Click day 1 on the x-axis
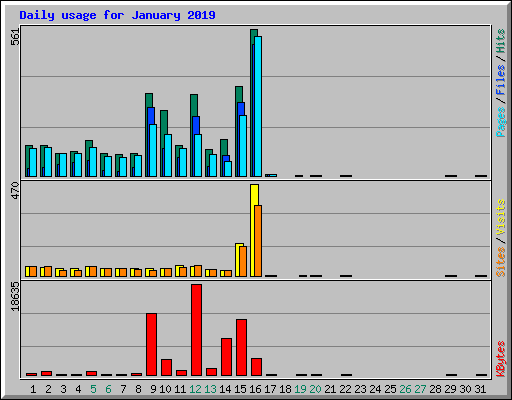The image size is (512, 400). pos(33,389)
